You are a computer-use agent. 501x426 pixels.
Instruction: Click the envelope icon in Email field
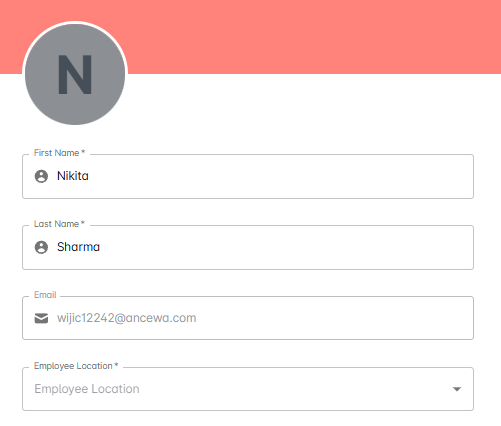(41, 318)
